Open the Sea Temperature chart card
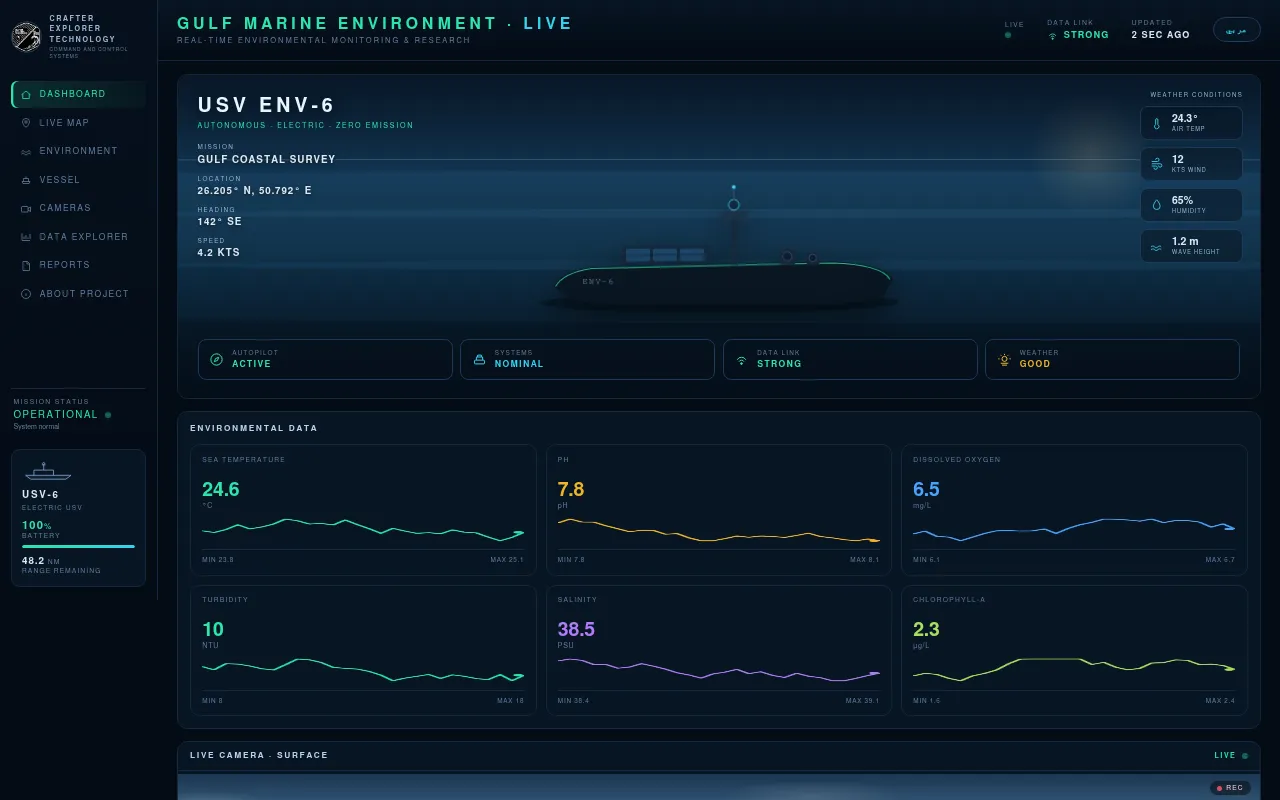Image resolution: width=1280 pixels, height=800 pixels. tap(363, 510)
